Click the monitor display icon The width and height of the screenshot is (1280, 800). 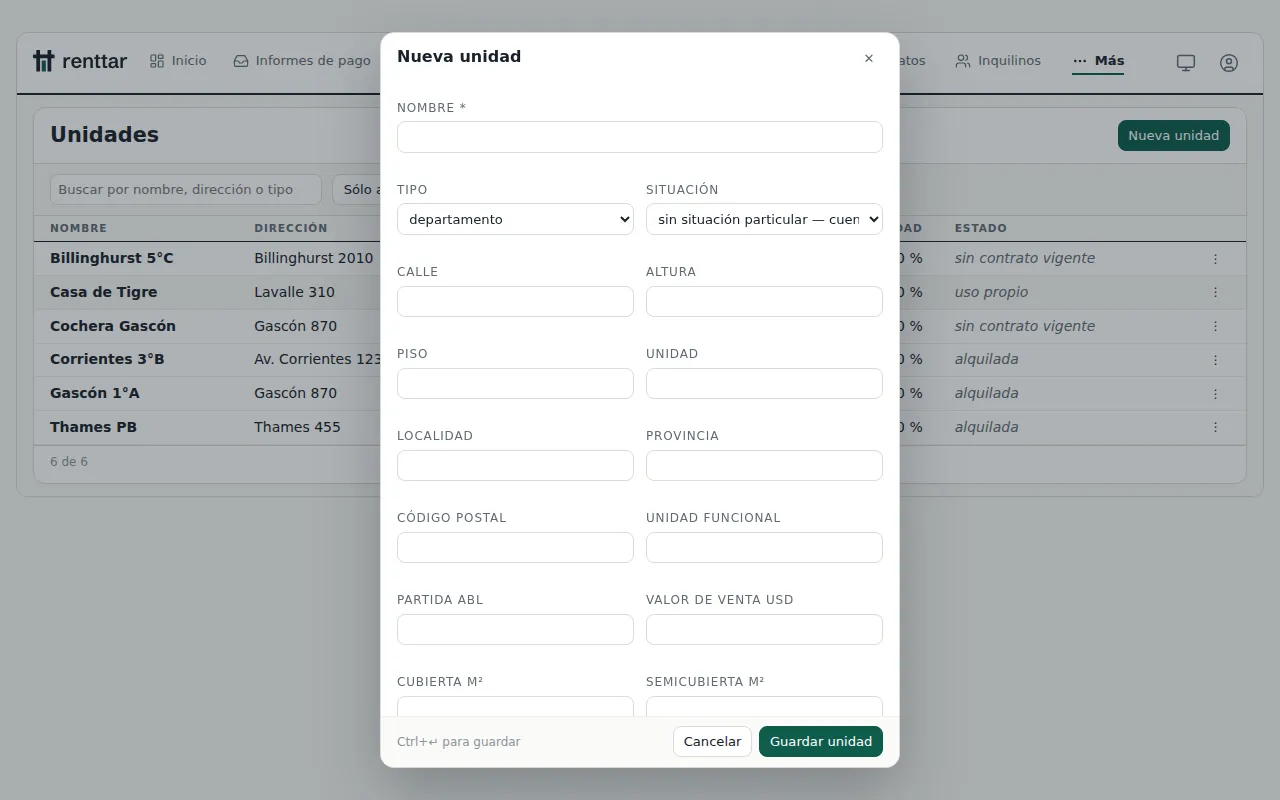[1186, 62]
